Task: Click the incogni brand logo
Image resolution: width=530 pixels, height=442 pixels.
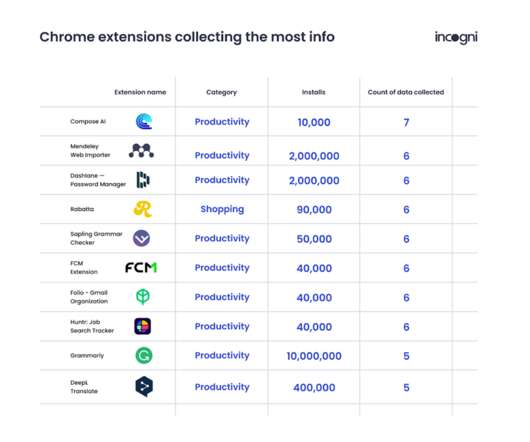Action: click(x=456, y=37)
